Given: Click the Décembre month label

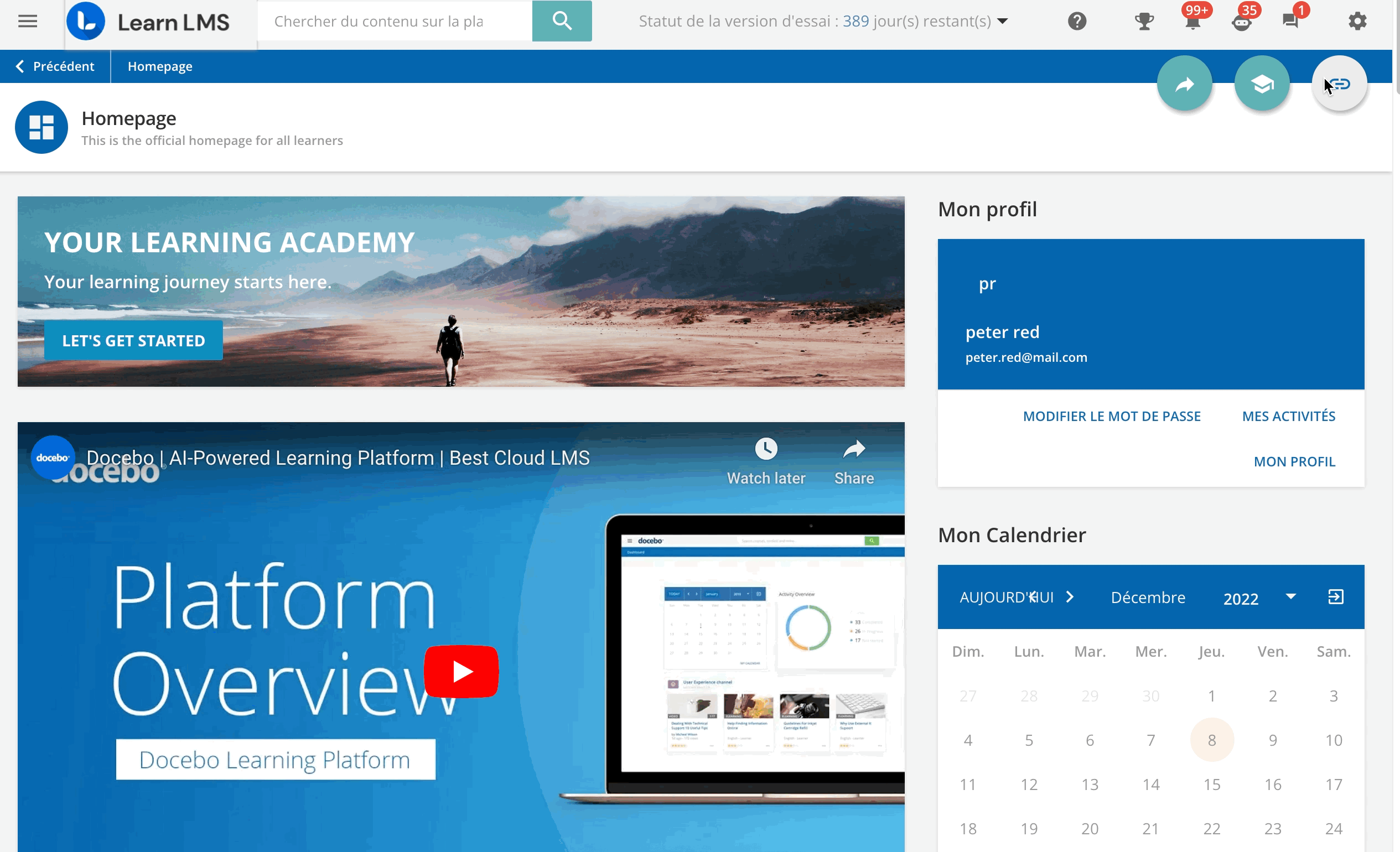Looking at the screenshot, I should click(x=1148, y=597).
